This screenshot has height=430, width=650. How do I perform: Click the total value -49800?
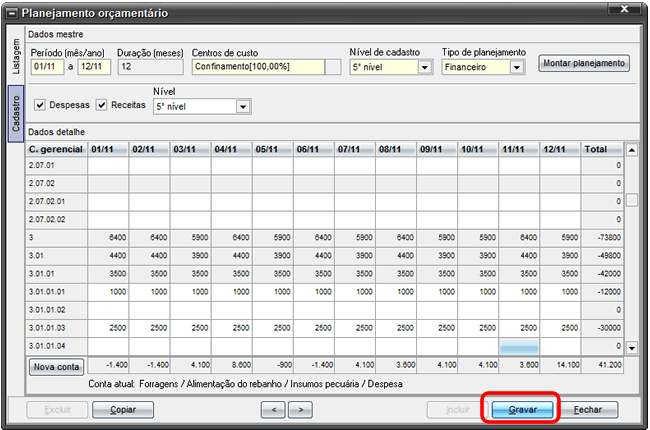[x=609, y=256]
